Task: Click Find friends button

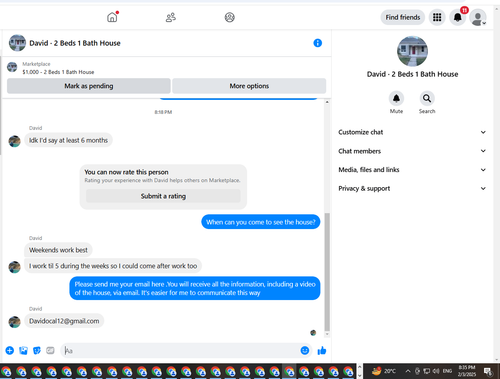Action: pos(403,17)
